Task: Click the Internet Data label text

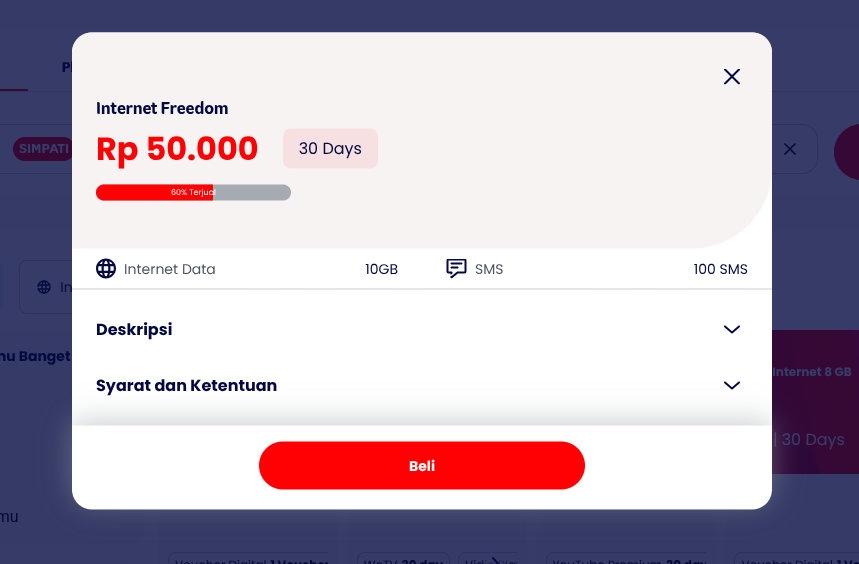Action: click(x=169, y=269)
